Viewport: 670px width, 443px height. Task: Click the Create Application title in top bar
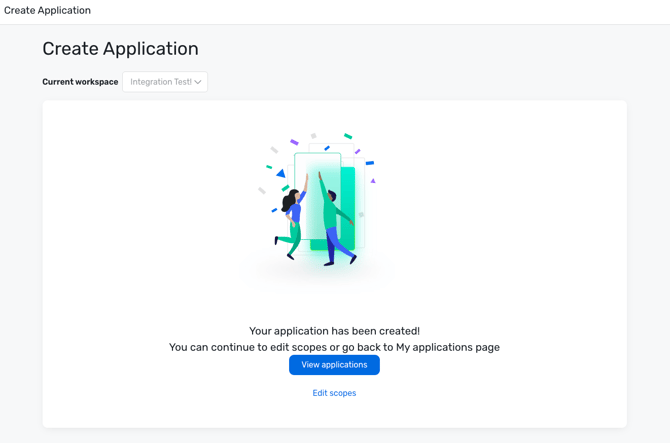pyautogui.click(x=47, y=10)
